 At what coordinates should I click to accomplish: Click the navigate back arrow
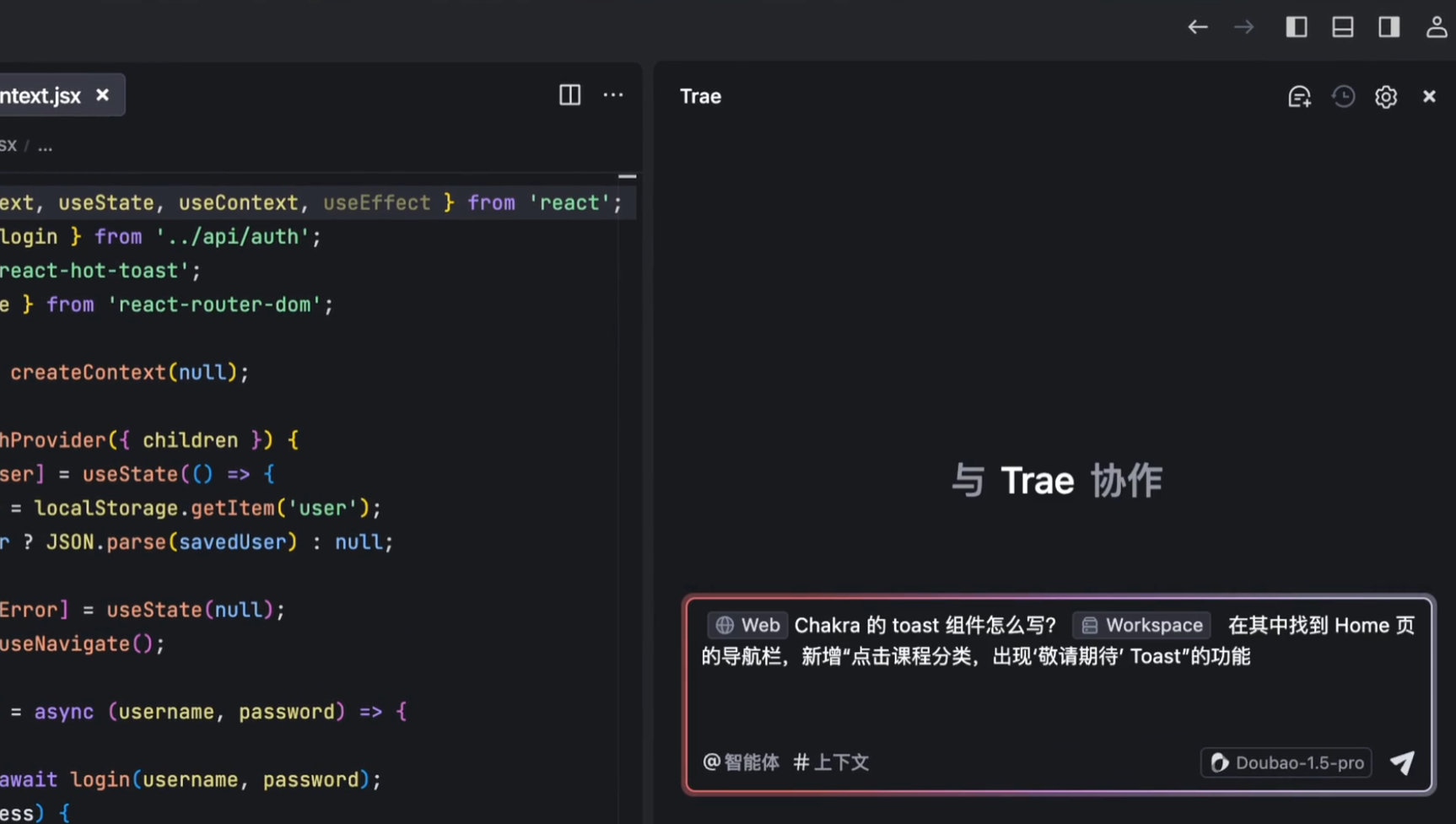[x=1197, y=27]
